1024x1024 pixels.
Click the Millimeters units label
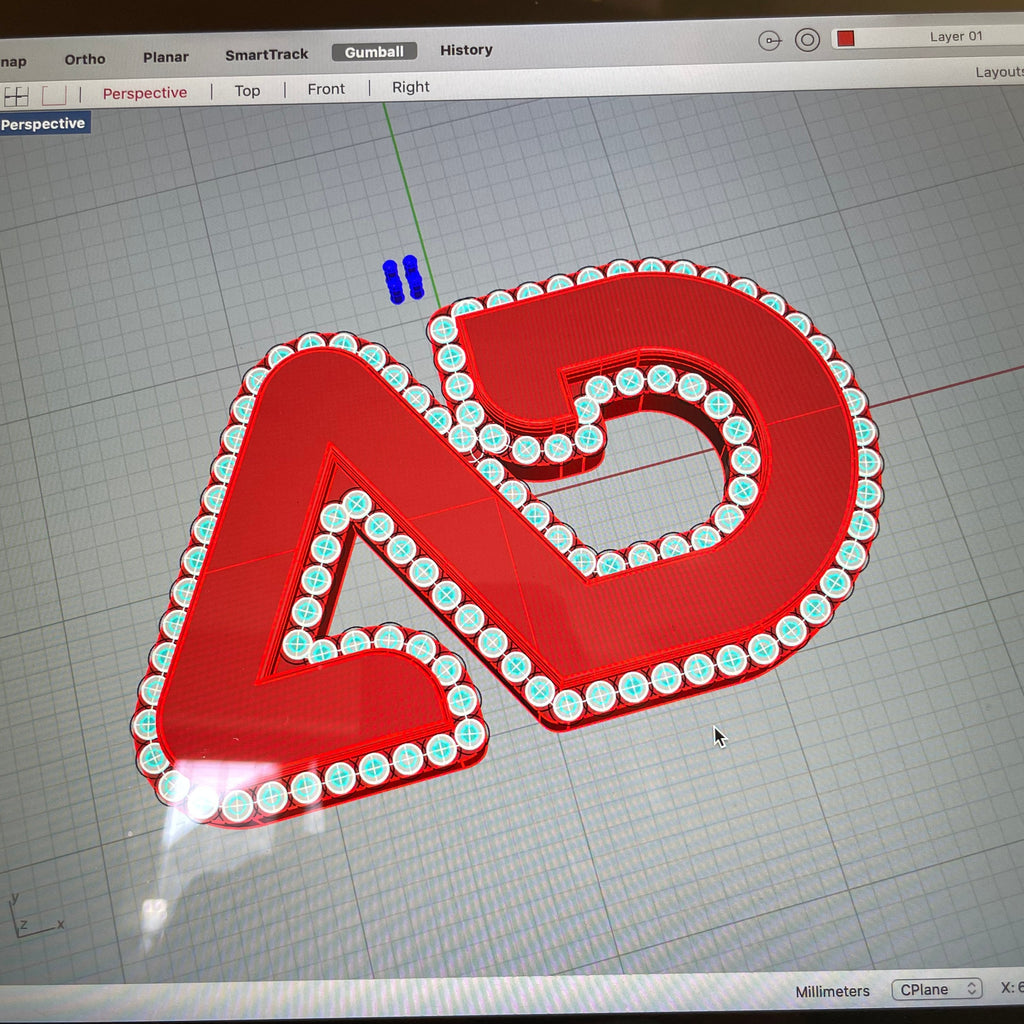coord(833,991)
